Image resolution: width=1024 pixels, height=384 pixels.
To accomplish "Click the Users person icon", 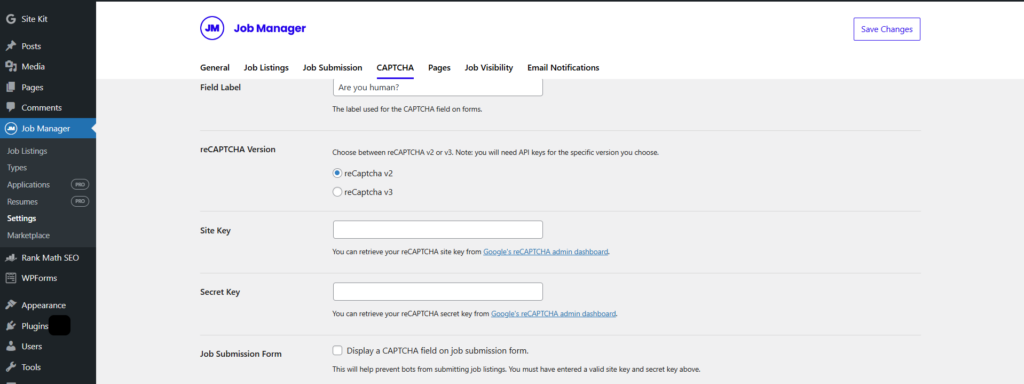I will click(x=10, y=346).
